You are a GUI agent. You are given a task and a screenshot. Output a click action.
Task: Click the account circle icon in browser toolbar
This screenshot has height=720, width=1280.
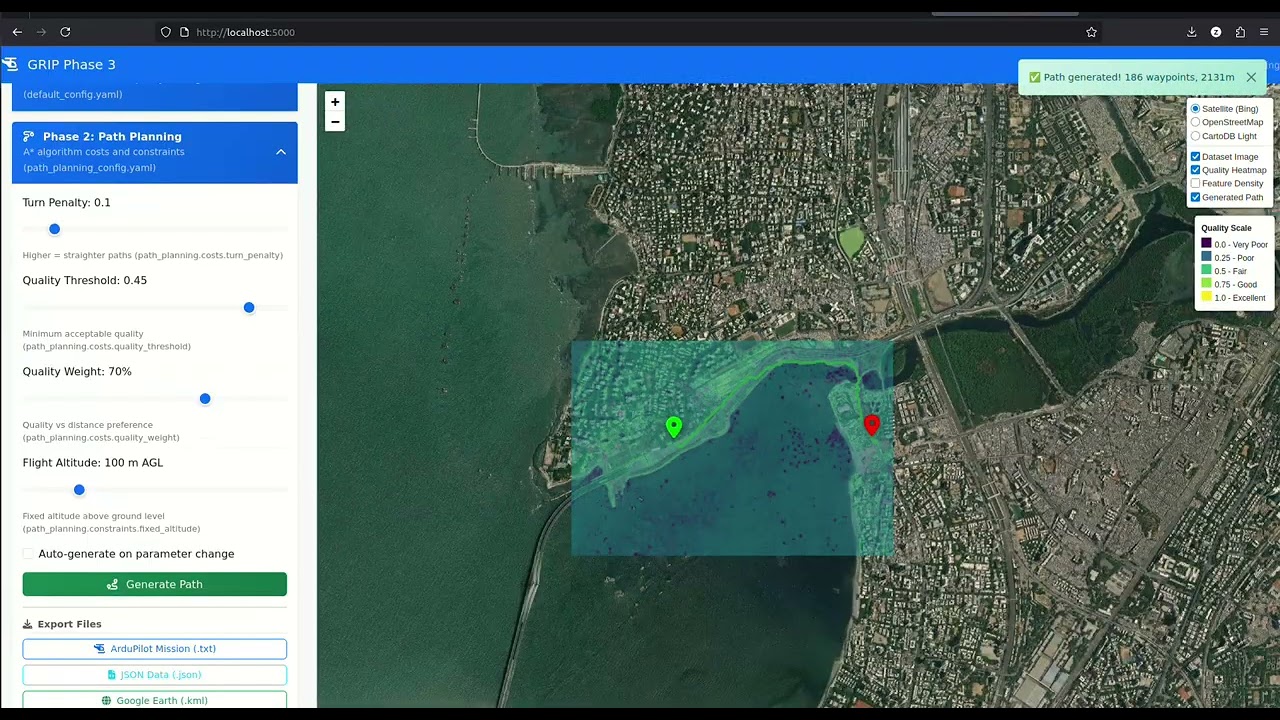(x=1216, y=32)
